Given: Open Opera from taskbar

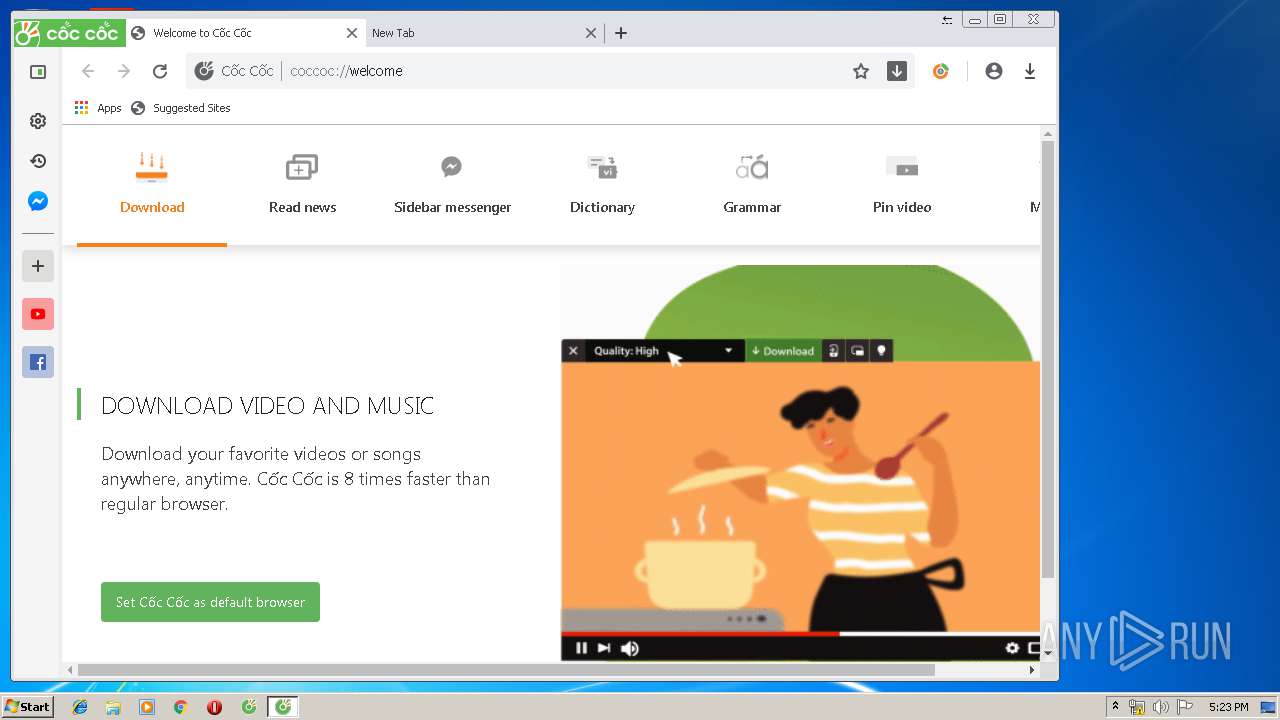Looking at the screenshot, I should click(214, 707).
